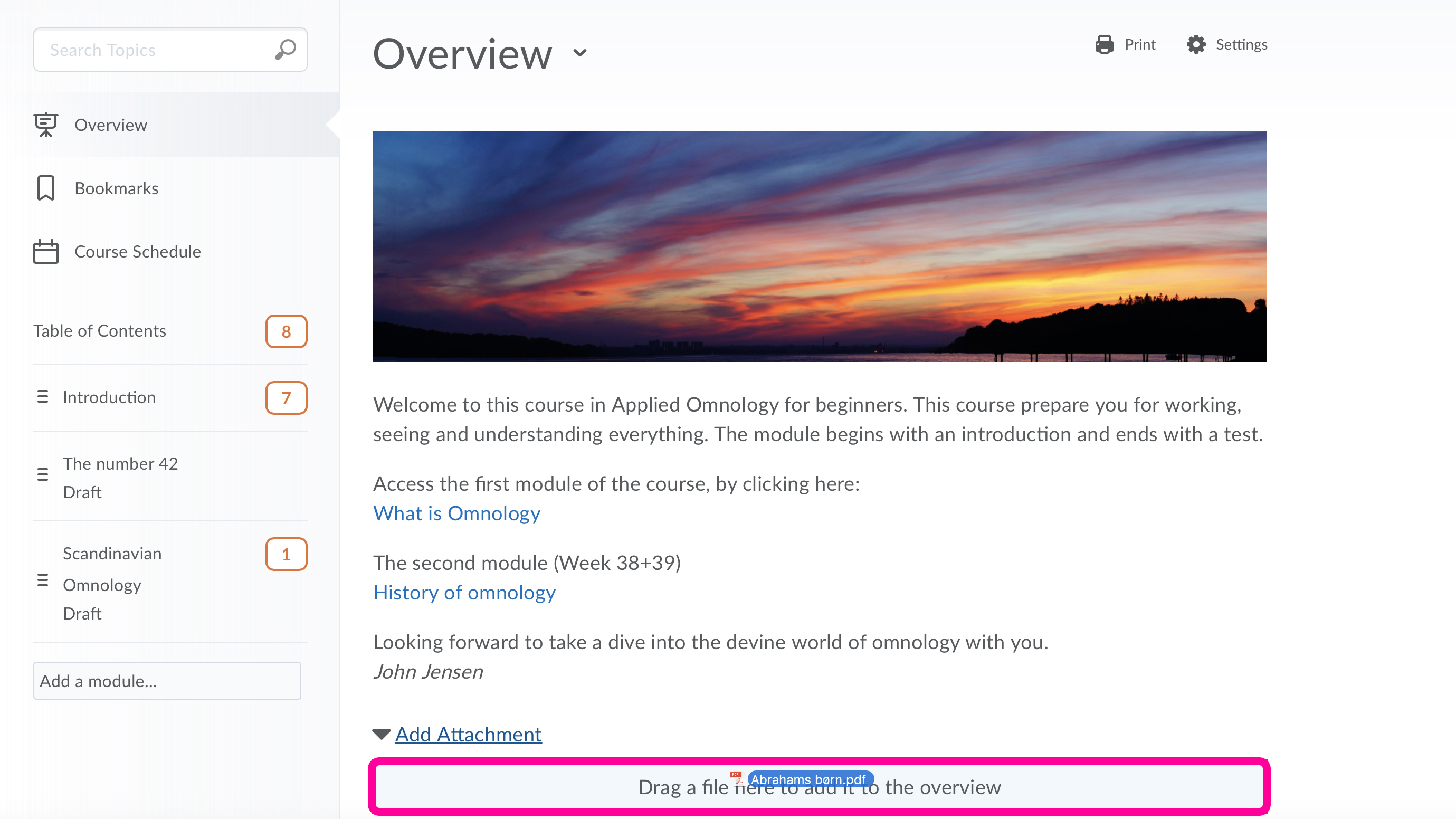The width and height of the screenshot is (1456, 819).
Task: Click the Bookmarks ribbon icon
Action: [x=46, y=188]
